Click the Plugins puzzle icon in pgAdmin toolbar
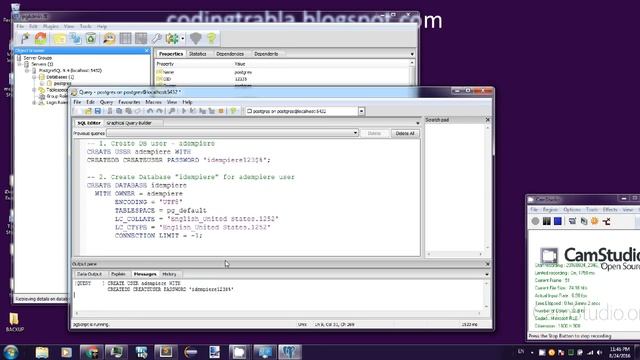The height and width of the screenshot is (360, 640). (x=172, y=38)
